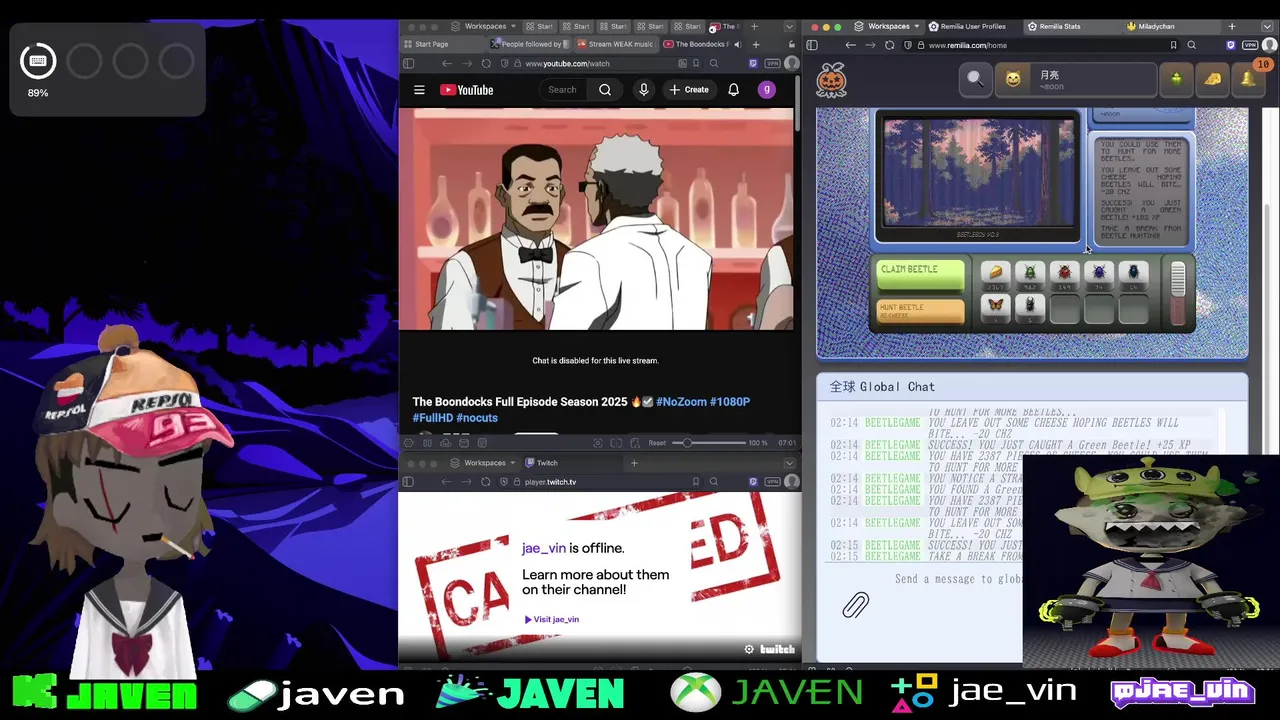This screenshot has width=1280, height=720.
Task: Expand the tab list chevron in Twitch window
Action: [x=789, y=463]
